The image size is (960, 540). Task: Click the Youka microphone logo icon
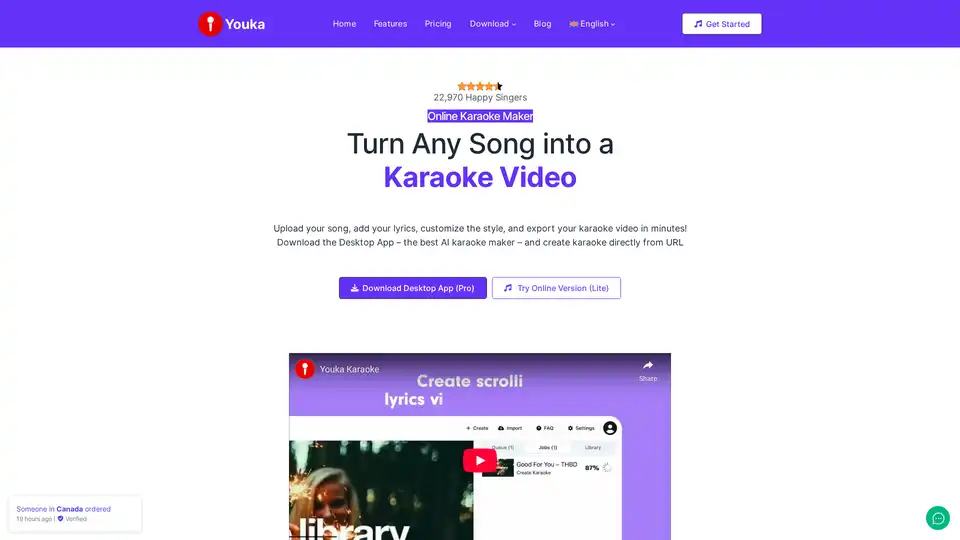pyautogui.click(x=210, y=24)
